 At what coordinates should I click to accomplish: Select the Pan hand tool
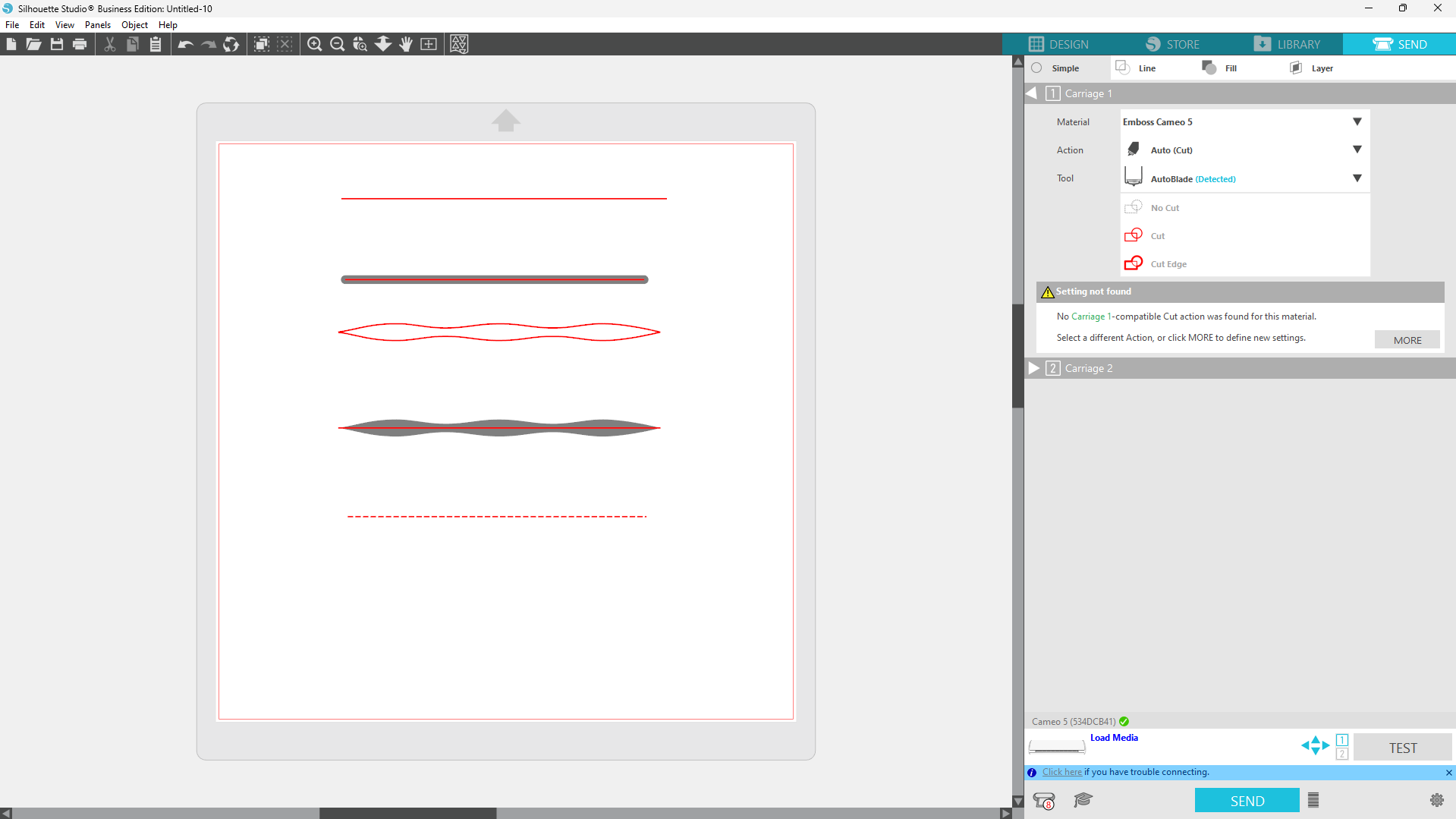click(406, 44)
